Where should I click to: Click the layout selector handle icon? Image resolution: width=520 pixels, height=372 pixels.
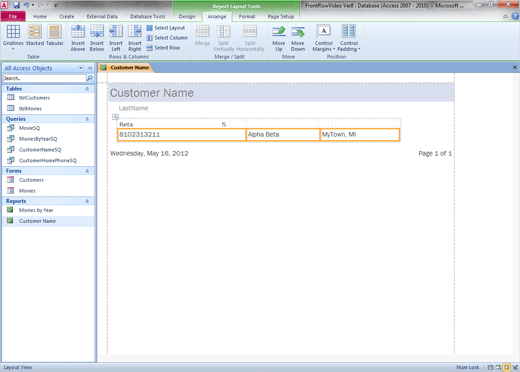click(115, 117)
